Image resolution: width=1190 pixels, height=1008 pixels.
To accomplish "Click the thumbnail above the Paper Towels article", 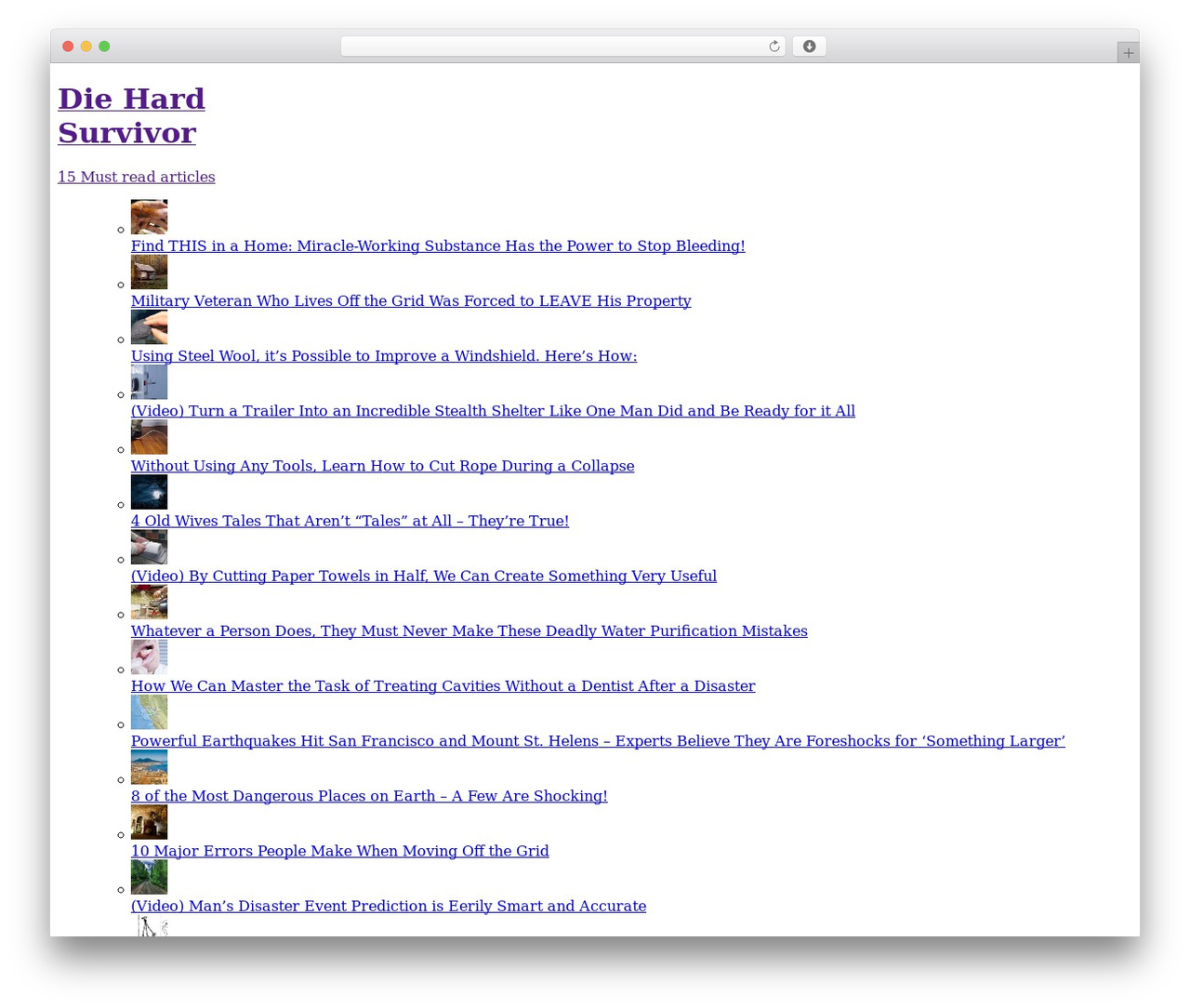I will coord(149,546).
